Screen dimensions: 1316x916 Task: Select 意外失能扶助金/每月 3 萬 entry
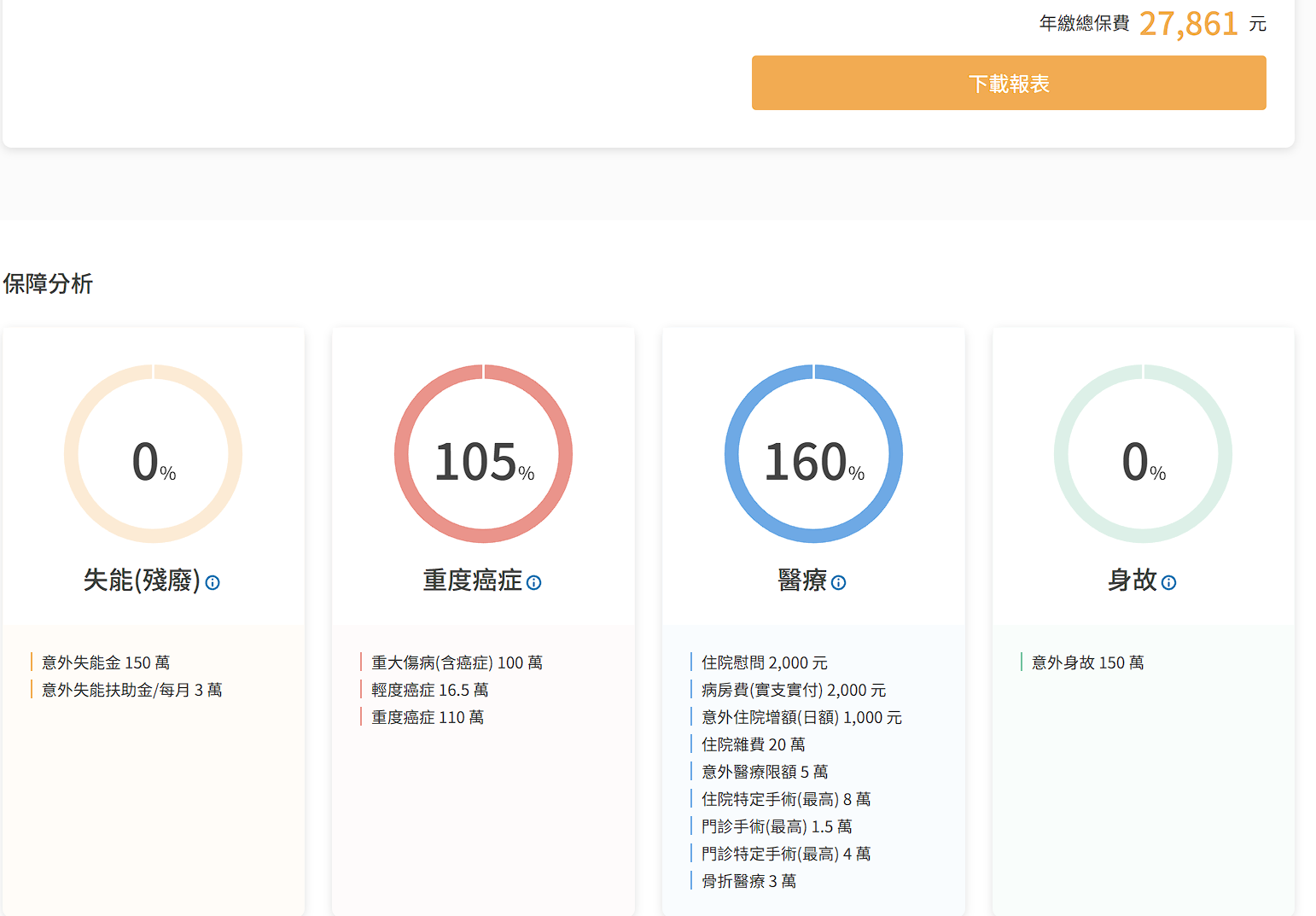pos(131,690)
